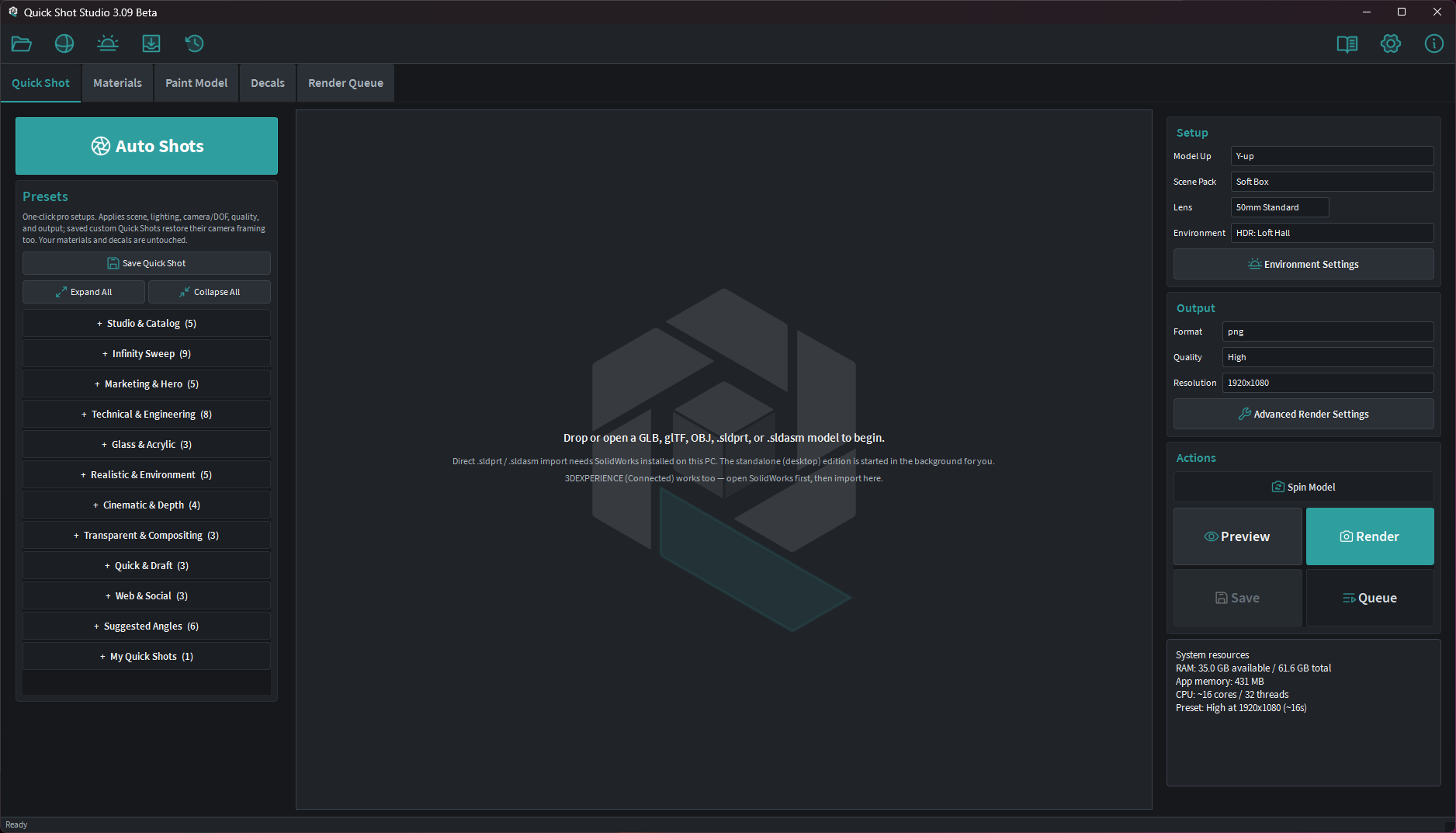This screenshot has height=833, width=1456.
Task: Click Save Quick Shot button
Action: [x=147, y=263]
